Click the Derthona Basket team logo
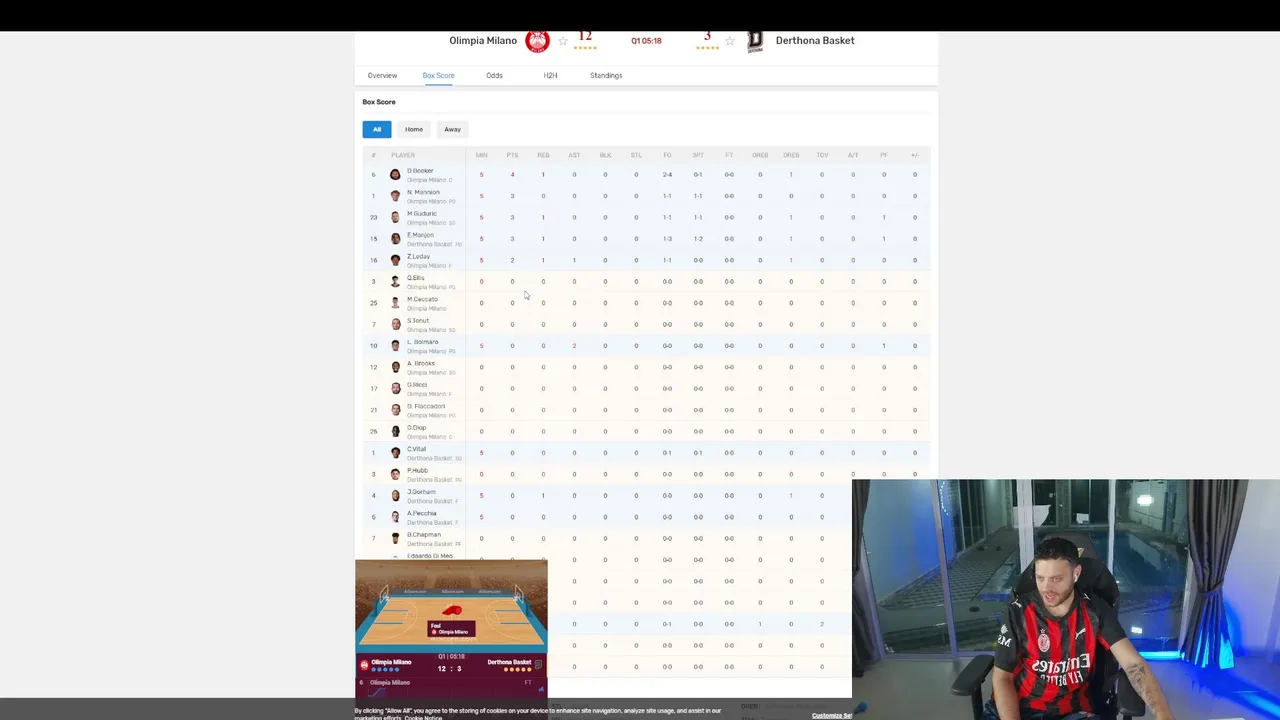The height and width of the screenshot is (720, 1280). (755, 41)
